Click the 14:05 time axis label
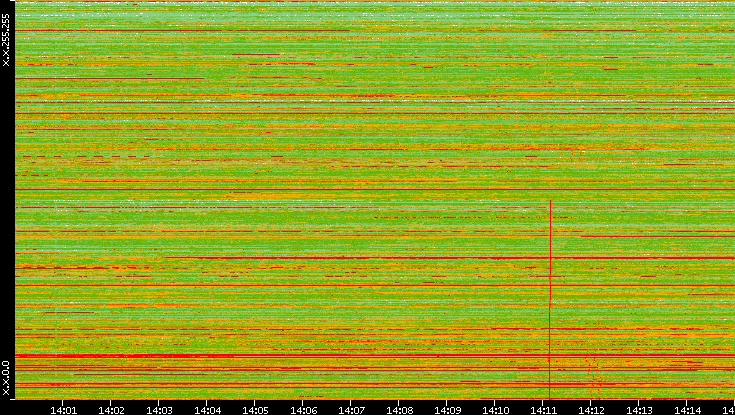 point(255,410)
